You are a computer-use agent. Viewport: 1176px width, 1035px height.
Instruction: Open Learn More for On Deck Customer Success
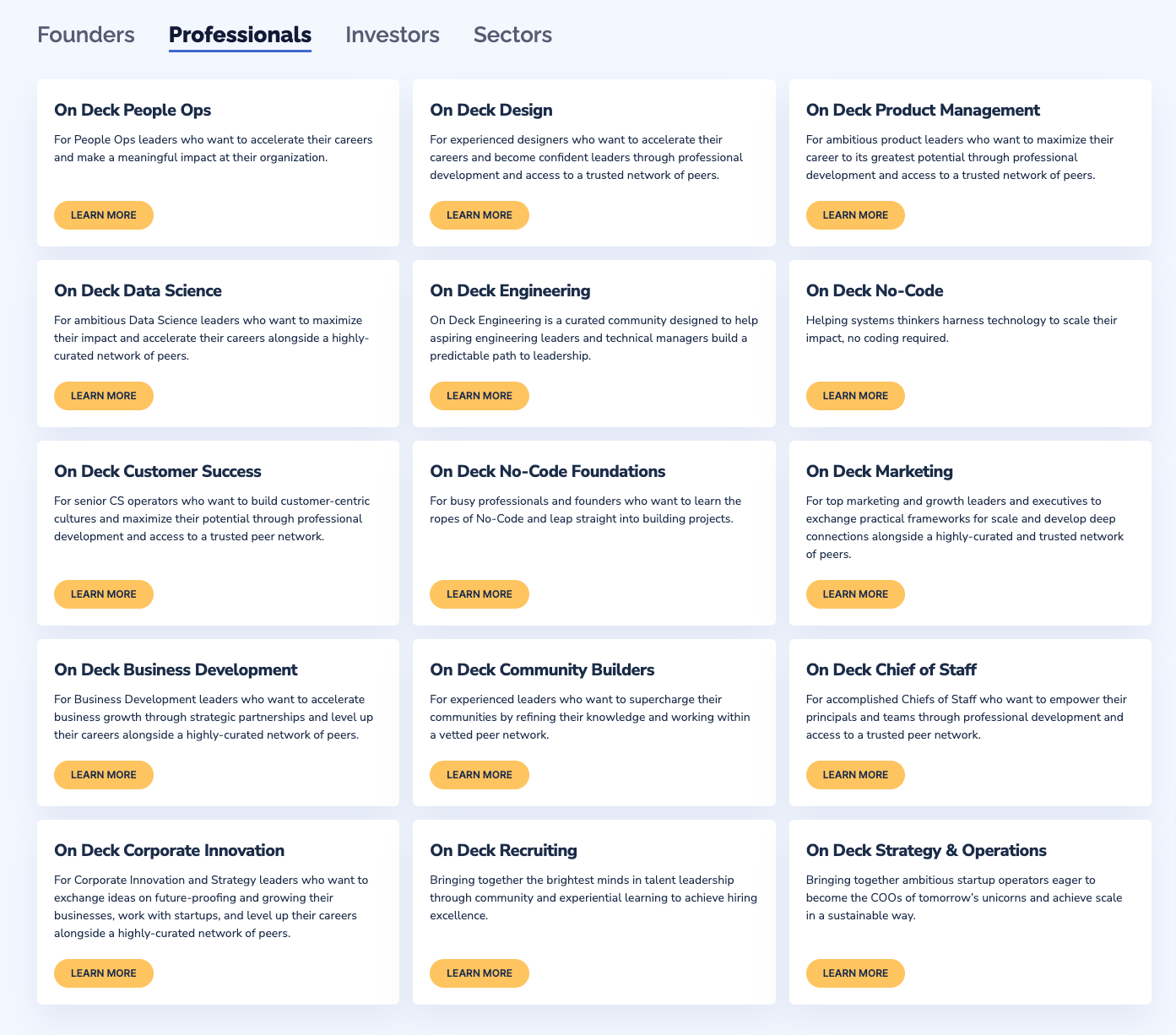(104, 594)
